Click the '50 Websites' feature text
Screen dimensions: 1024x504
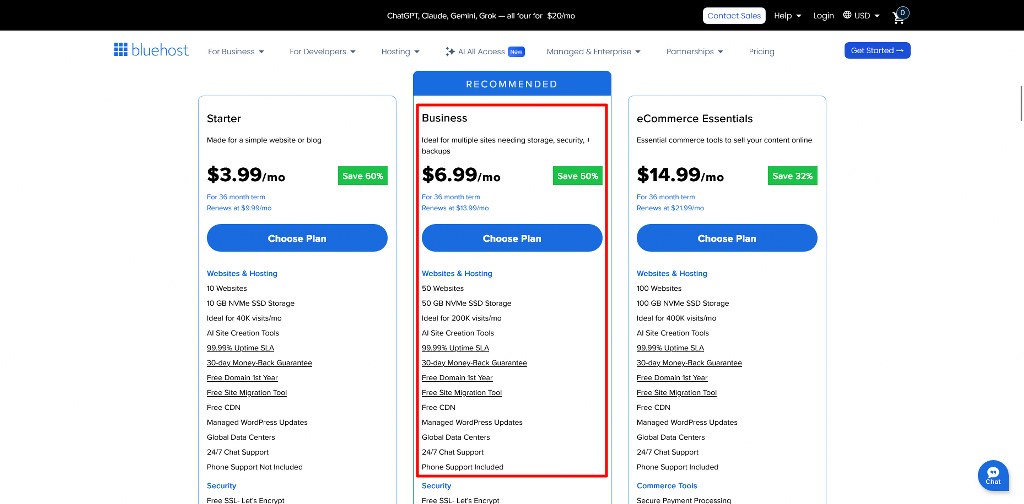pos(443,289)
